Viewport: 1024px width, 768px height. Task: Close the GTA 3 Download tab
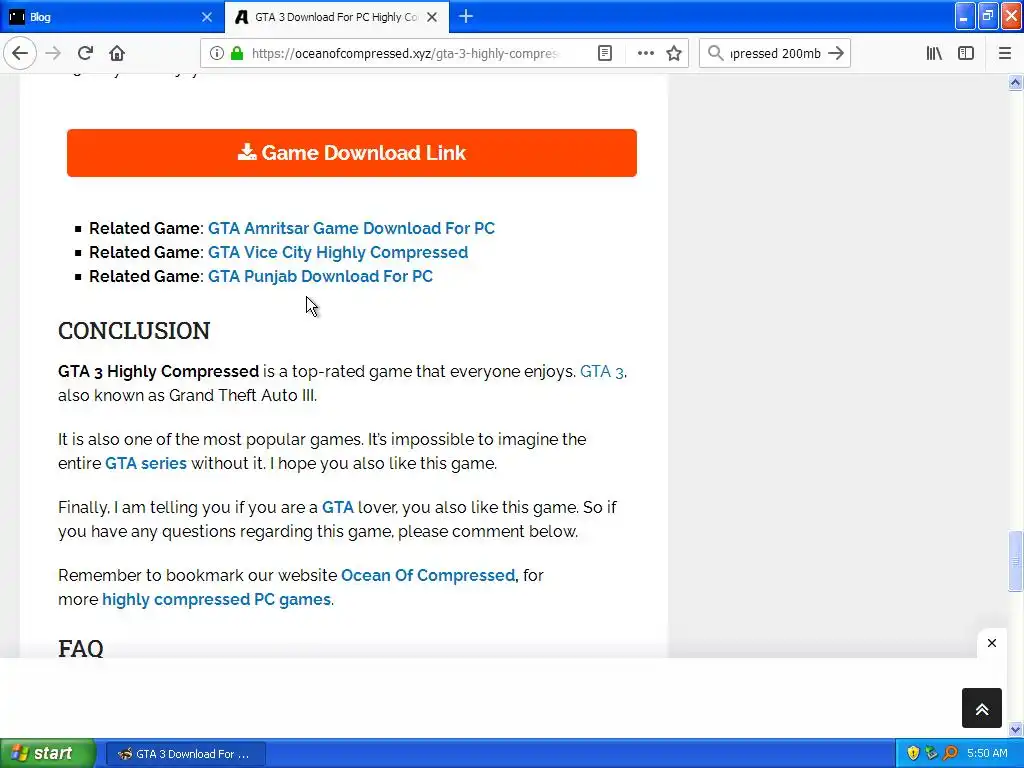(432, 17)
